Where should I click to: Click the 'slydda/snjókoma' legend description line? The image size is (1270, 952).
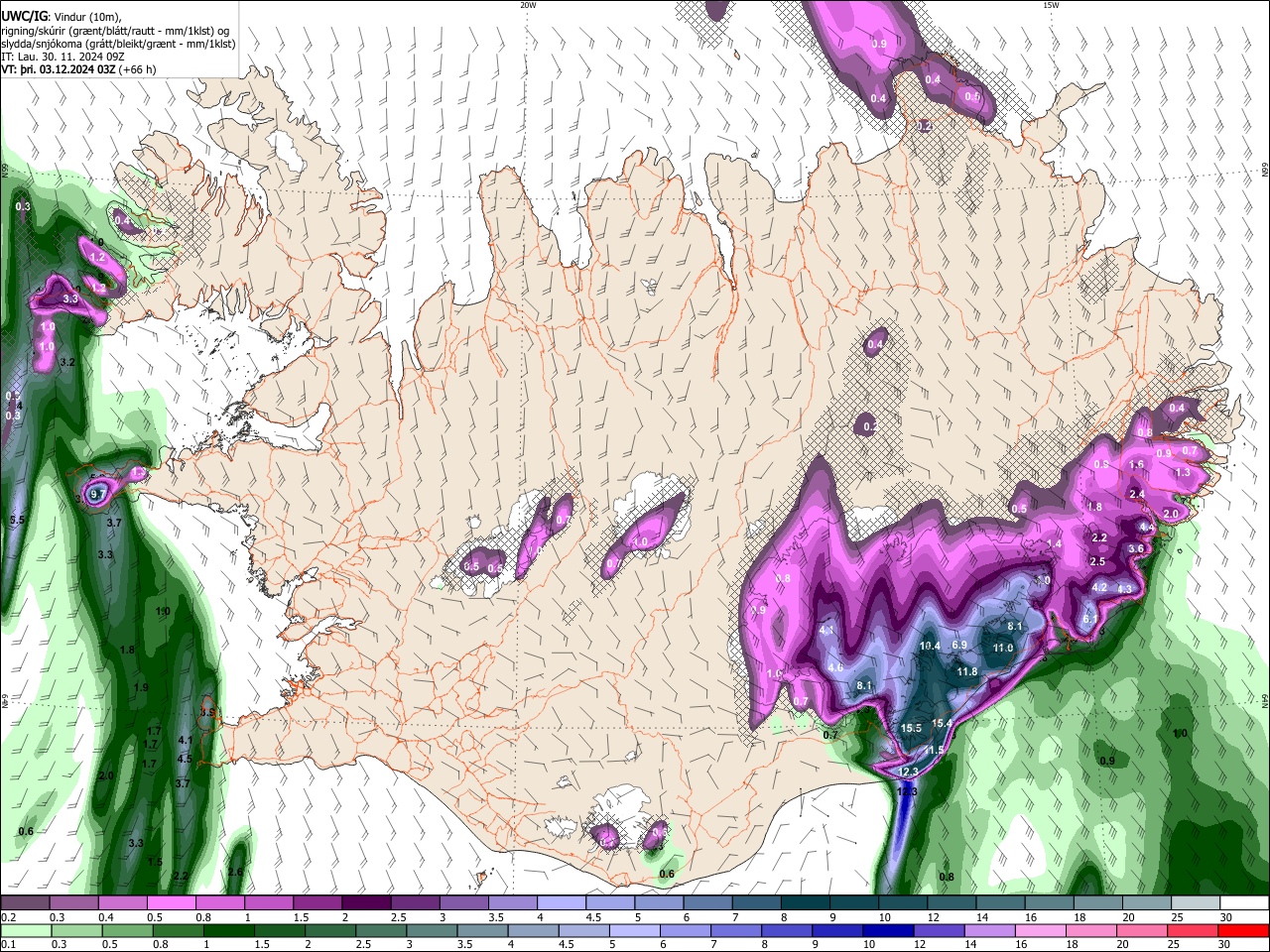(x=118, y=45)
